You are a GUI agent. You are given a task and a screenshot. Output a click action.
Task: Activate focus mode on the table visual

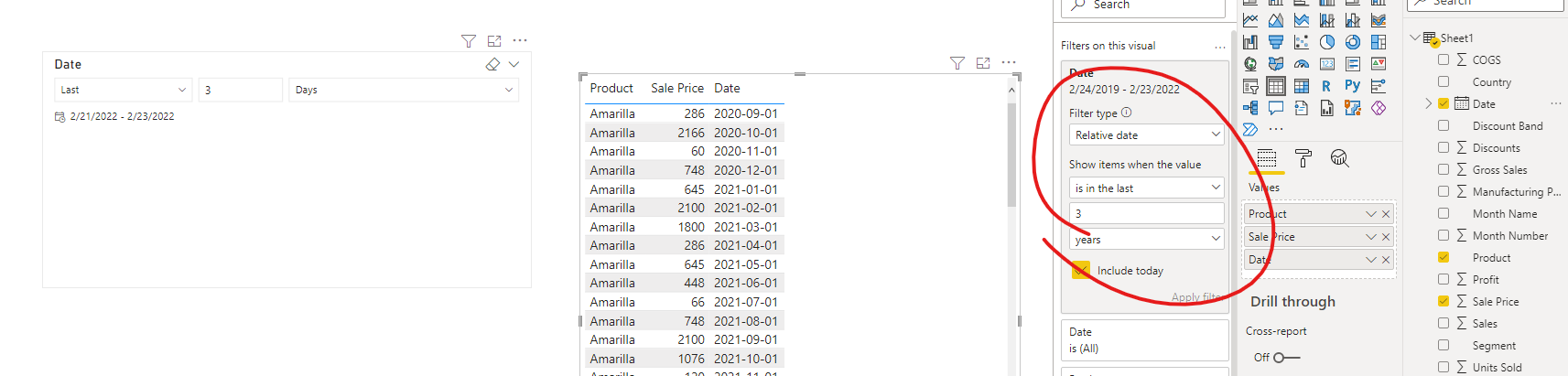click(x=983, y=63)
